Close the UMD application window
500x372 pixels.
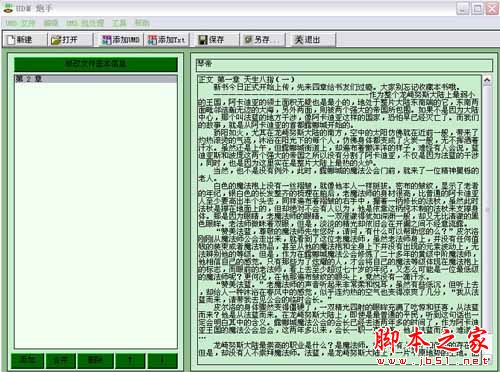tap(492, 9)
